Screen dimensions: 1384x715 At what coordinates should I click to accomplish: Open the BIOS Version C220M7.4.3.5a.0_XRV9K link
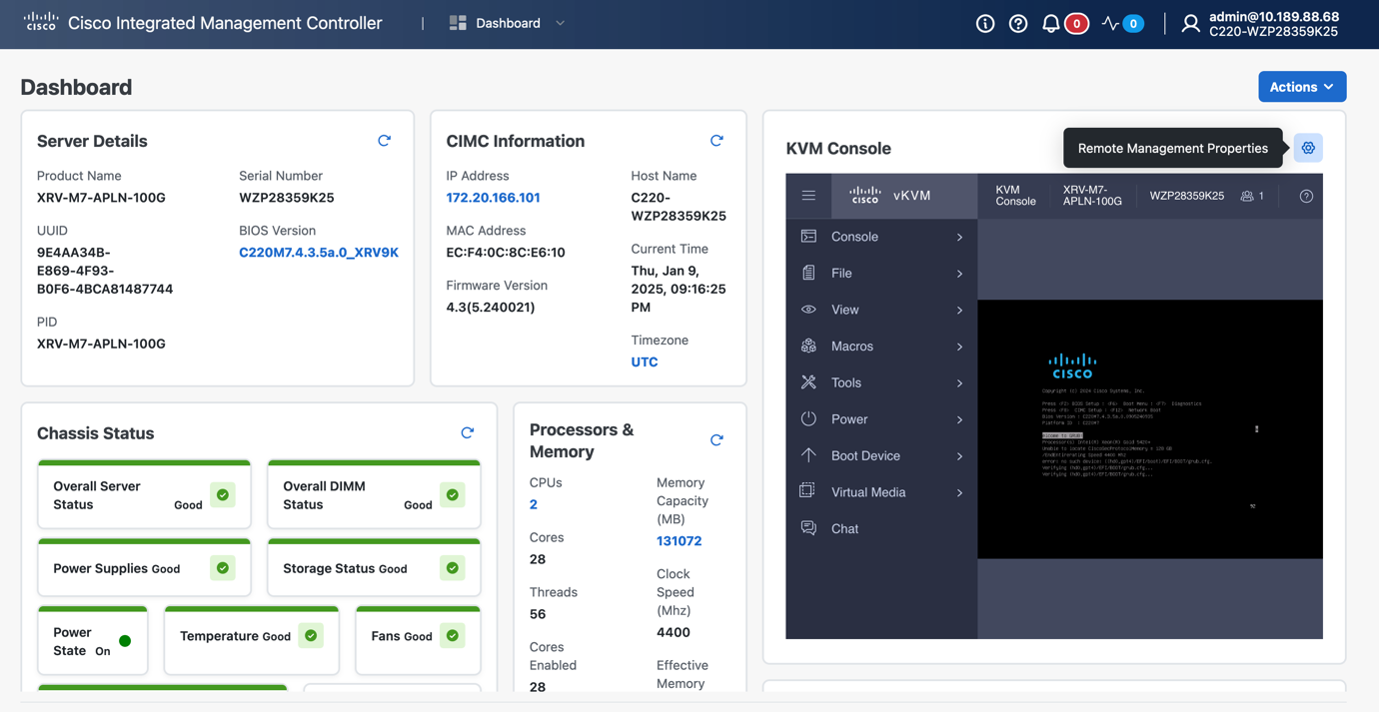click(x=318, y=253)
